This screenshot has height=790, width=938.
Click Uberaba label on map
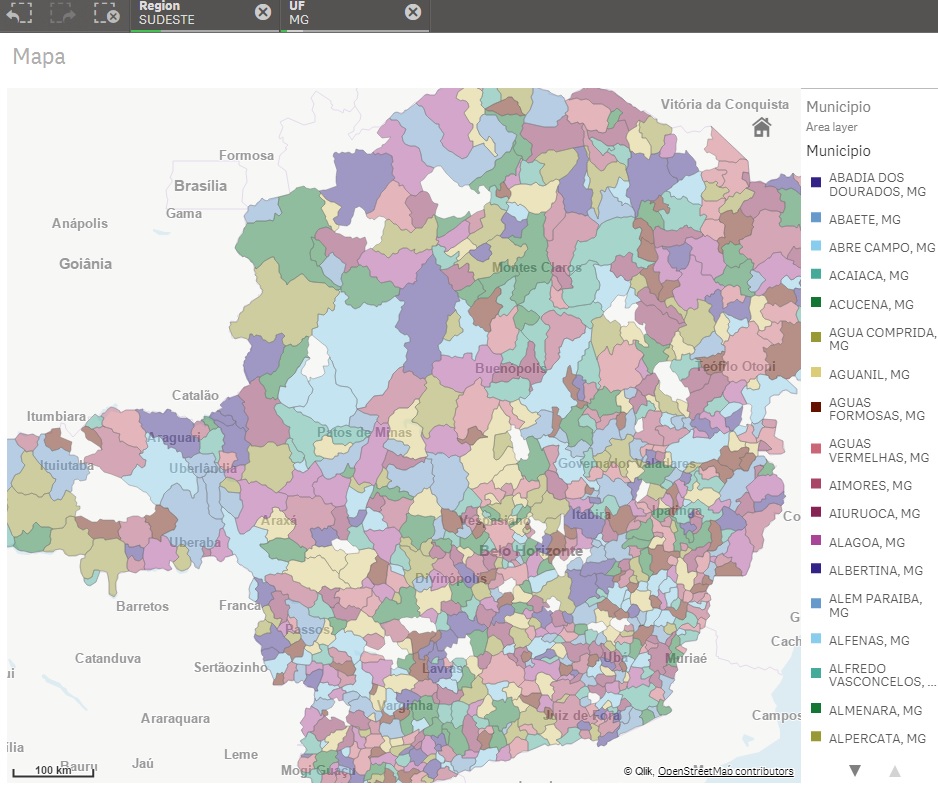click(x=194, y=542)
